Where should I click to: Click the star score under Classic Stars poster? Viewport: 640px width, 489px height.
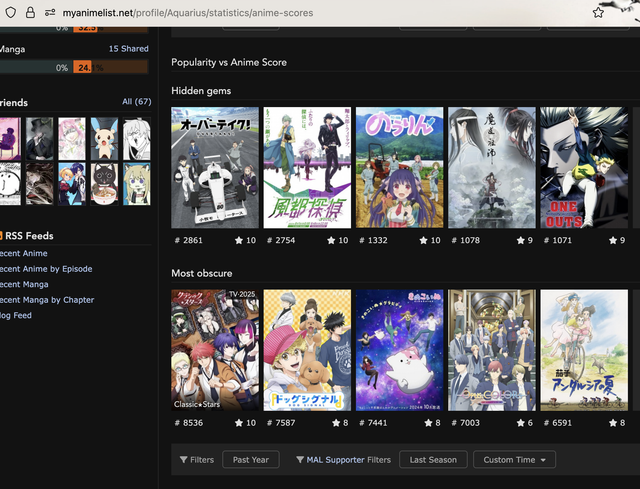tap(245, 422)
